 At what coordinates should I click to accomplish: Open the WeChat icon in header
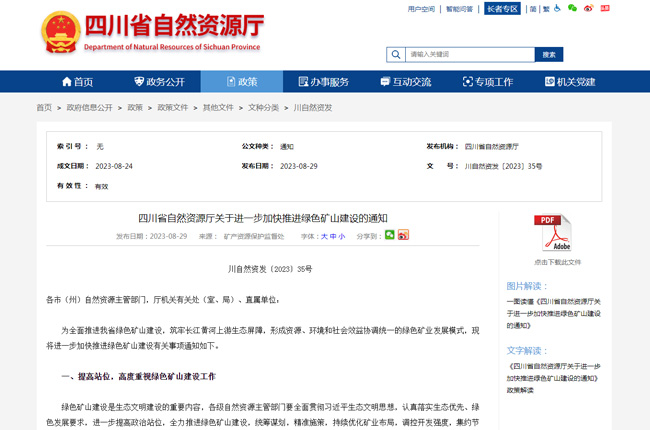coord(572,9)
